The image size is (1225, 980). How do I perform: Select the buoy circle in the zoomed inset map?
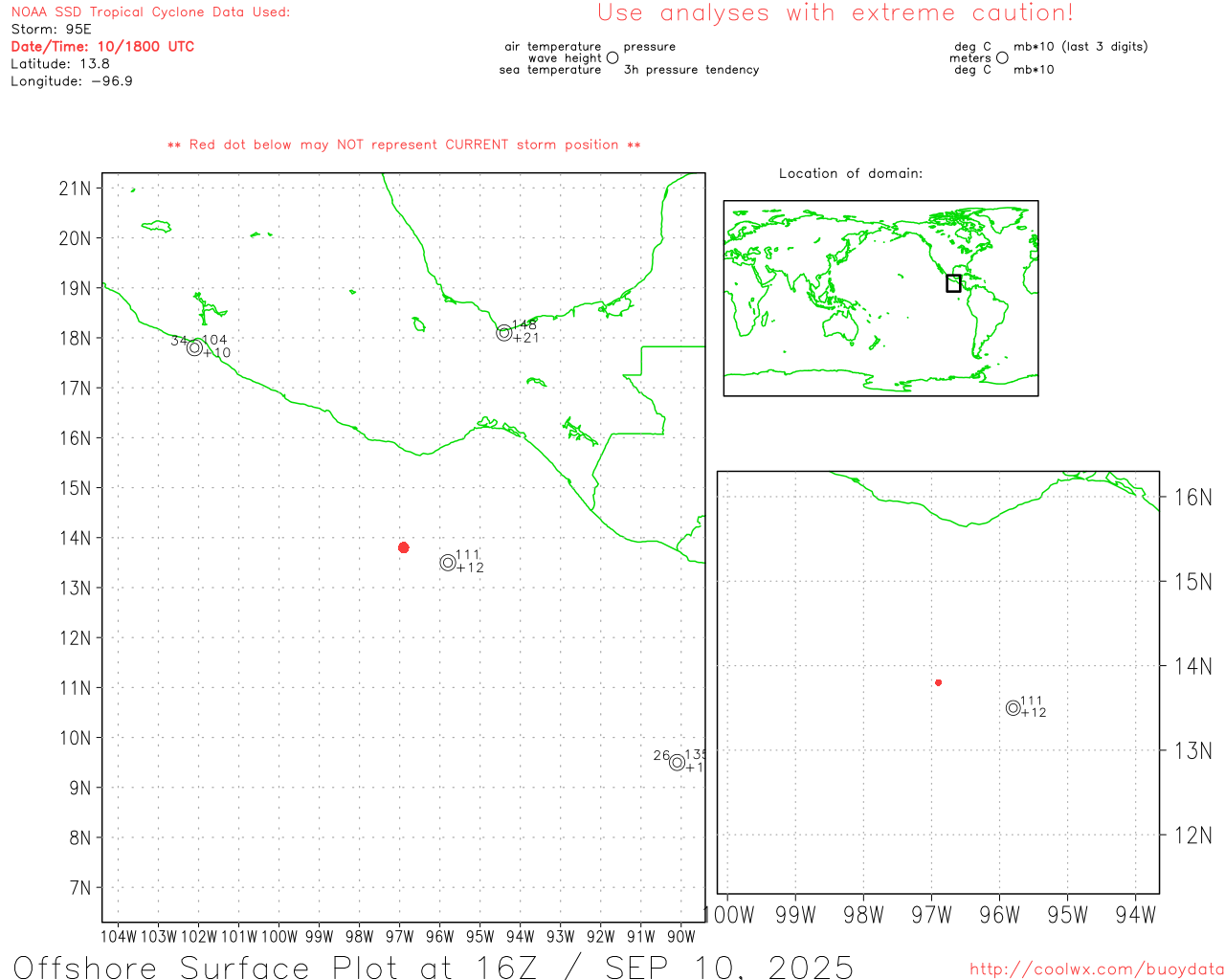(x=1013, y=708)
